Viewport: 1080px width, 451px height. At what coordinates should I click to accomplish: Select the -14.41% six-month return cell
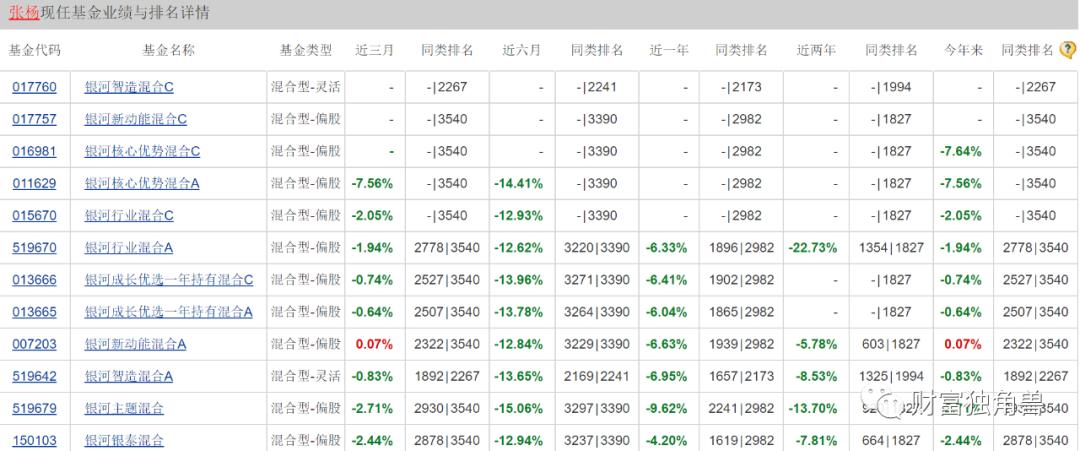pyautogui.click(x=518, y=184)
